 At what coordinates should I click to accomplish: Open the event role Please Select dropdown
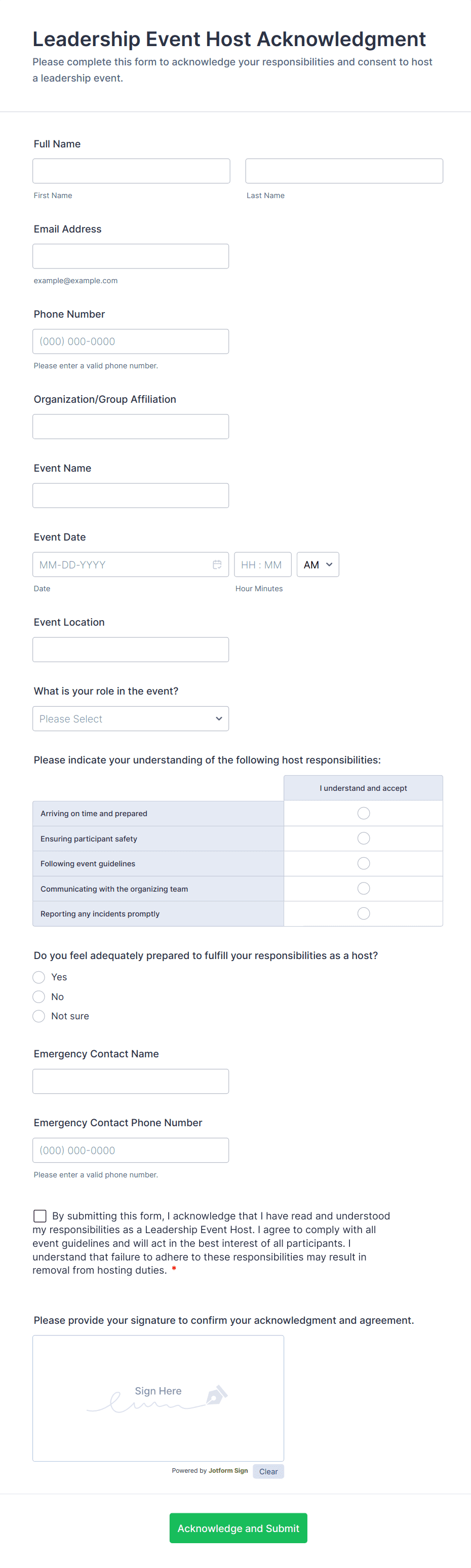coord(130,718)
